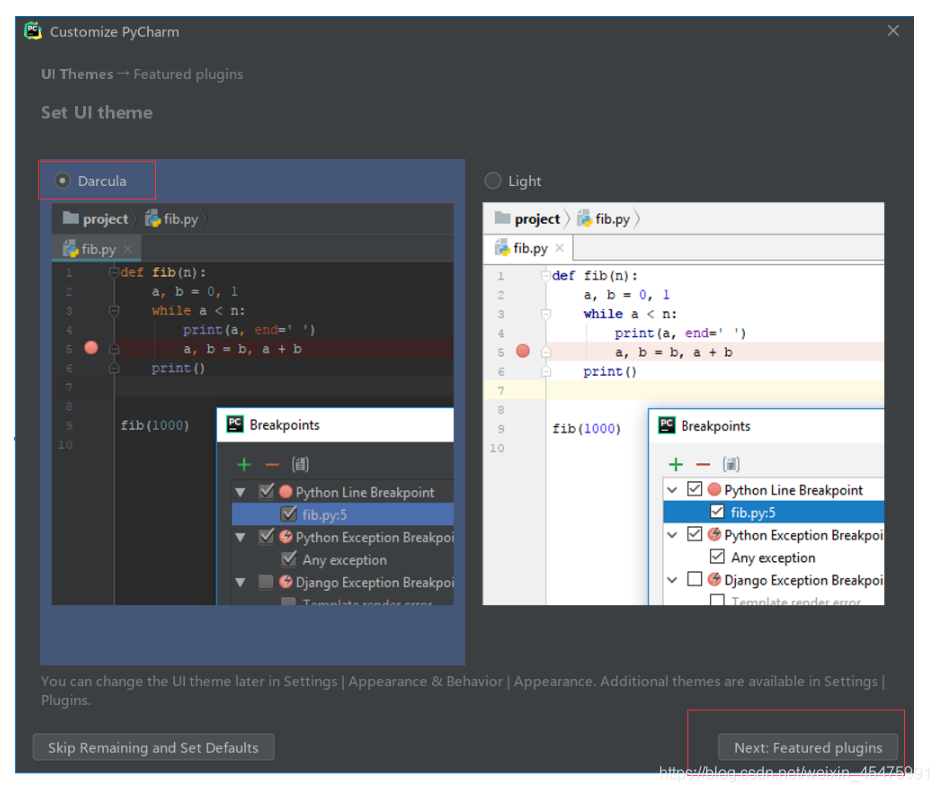Select the fib.py tab in Light preview

528,248
